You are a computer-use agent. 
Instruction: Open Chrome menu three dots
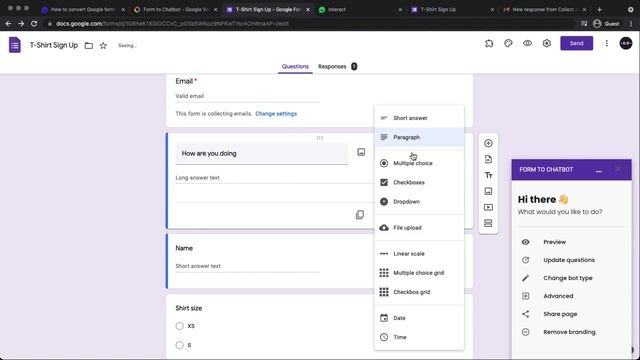point(631,24)
